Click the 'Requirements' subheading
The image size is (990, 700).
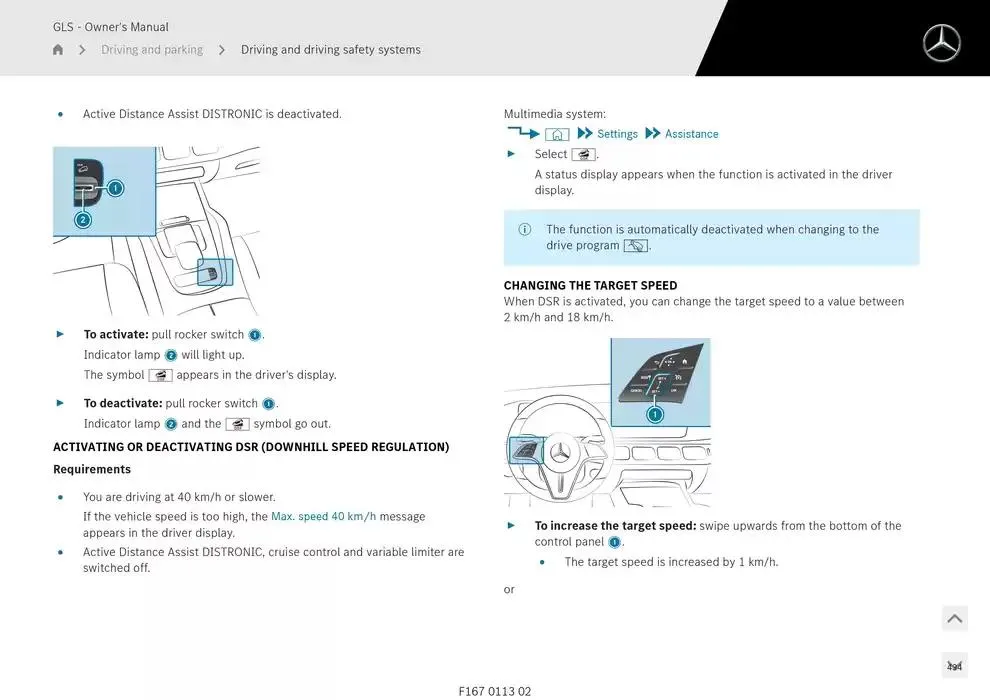click(x=92, y=469)
